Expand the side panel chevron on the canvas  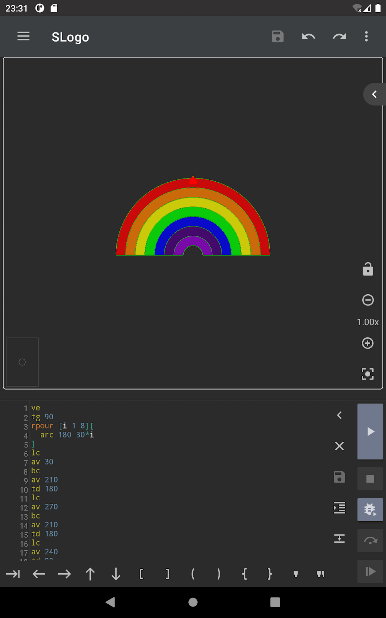coord(374,94)
